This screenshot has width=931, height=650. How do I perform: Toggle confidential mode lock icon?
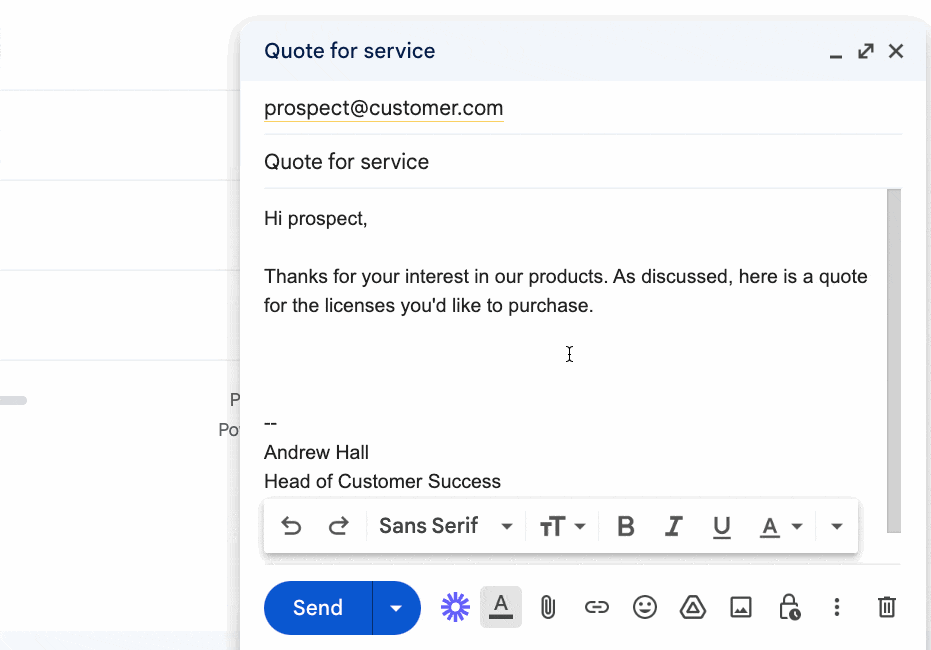[789, 607]
